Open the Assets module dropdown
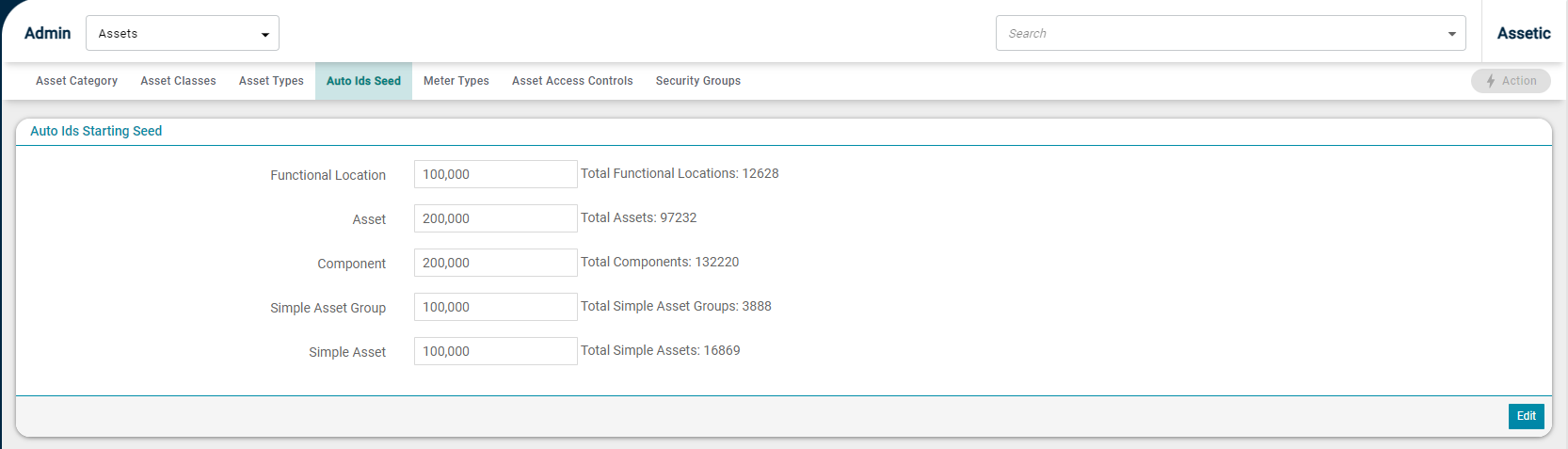Image resolution: width=1568 pixels, height=449 pixels. pos(183,33)
